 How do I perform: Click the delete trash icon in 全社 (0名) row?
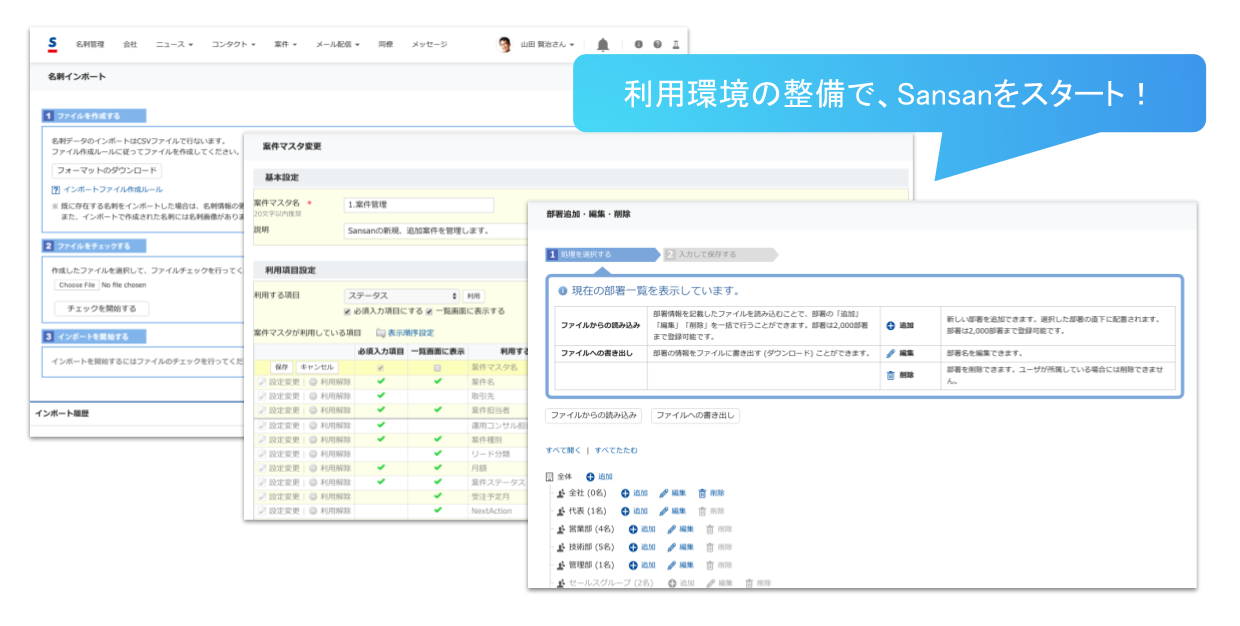702,493
